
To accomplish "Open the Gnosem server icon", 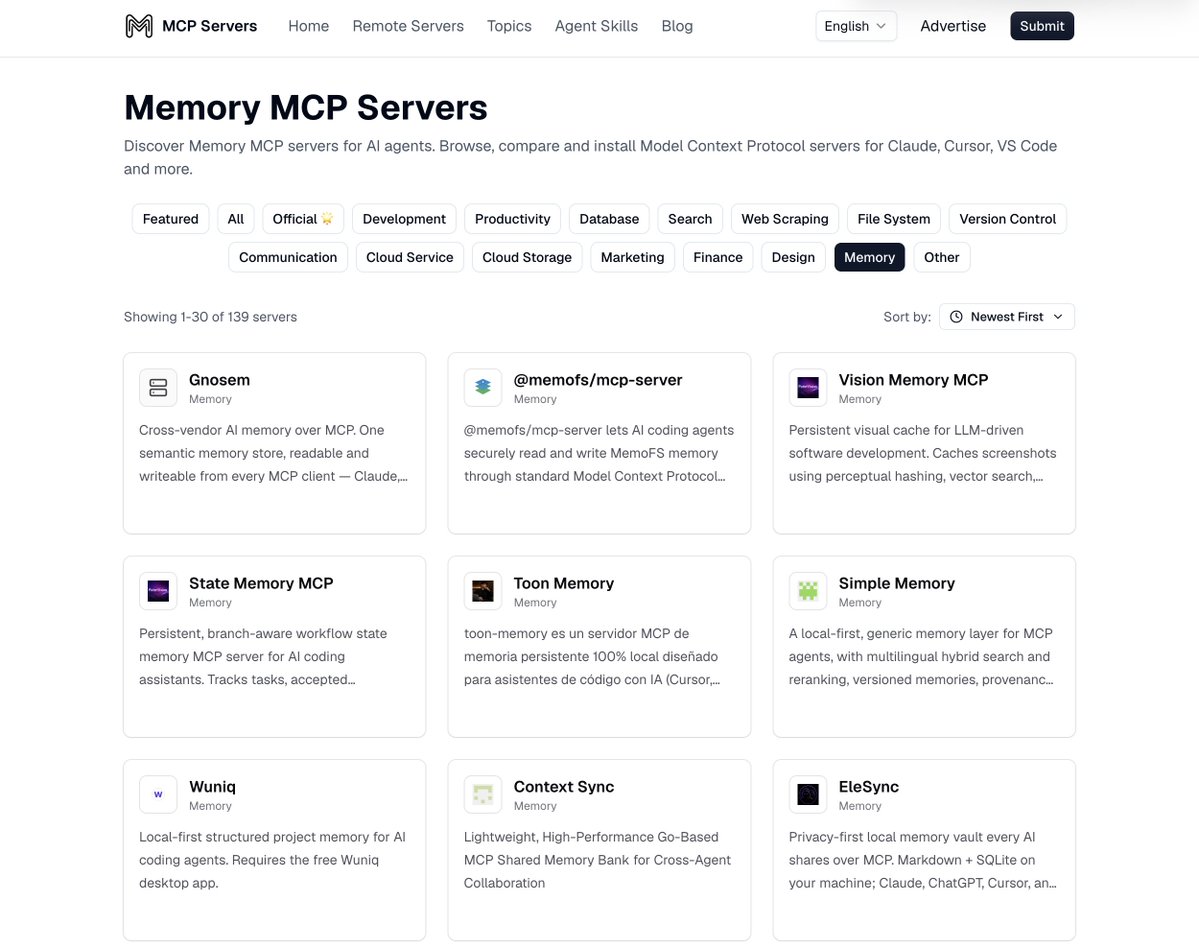I will (158, 388).
